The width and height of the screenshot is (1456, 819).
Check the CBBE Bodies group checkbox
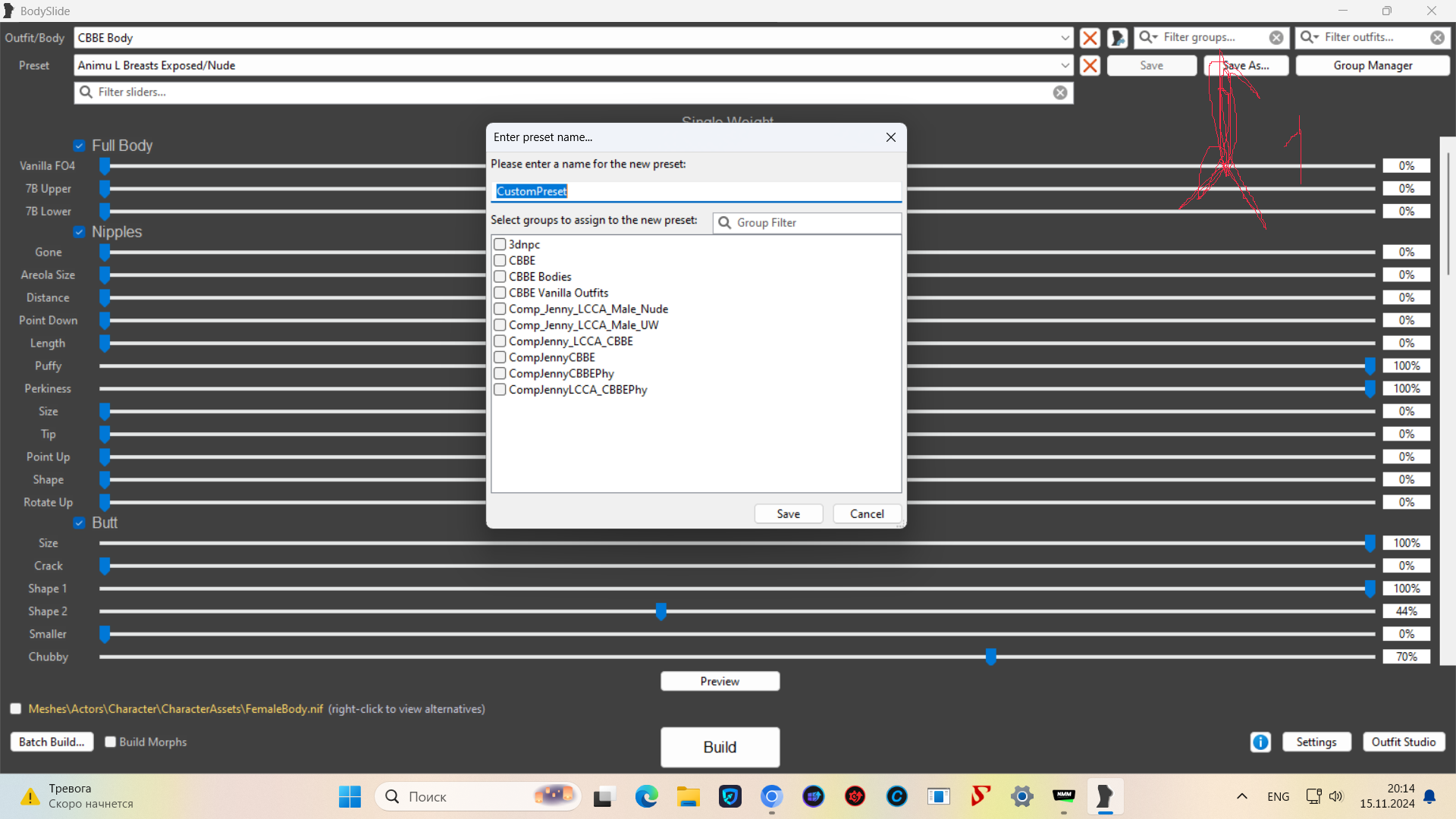coord(500,277)
